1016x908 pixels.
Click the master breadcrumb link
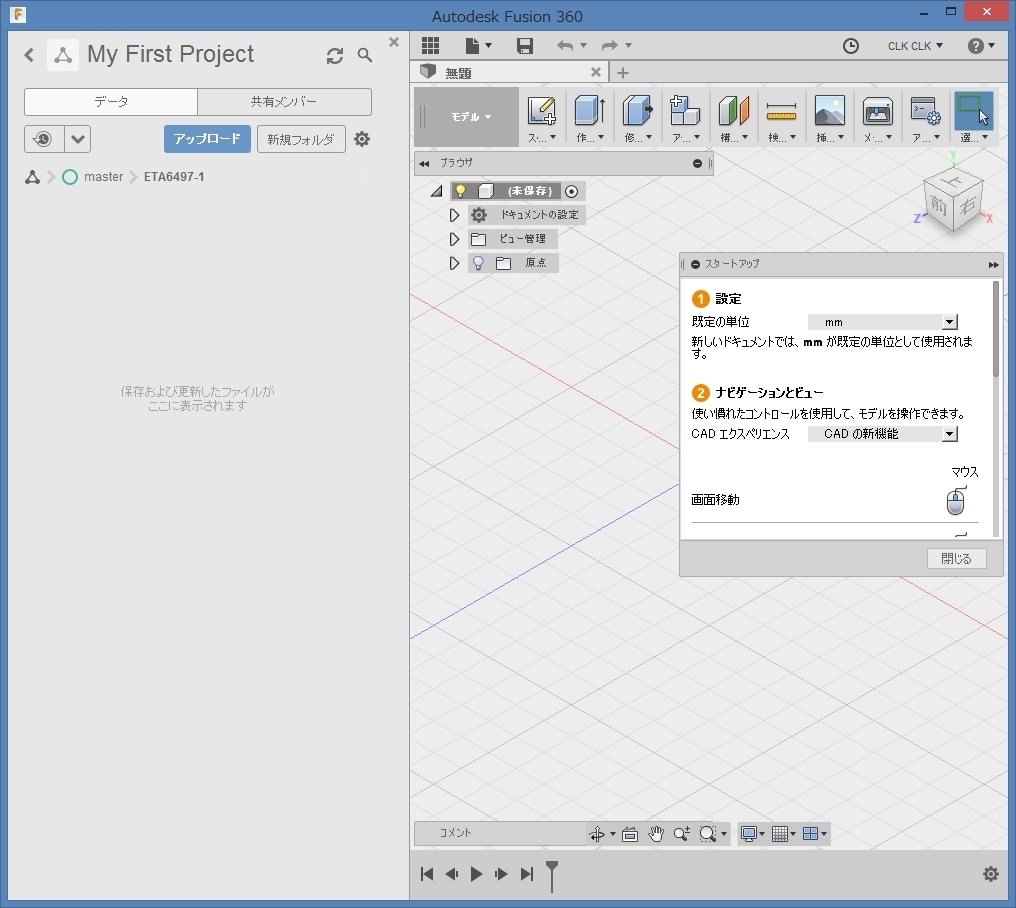(103, 177)
